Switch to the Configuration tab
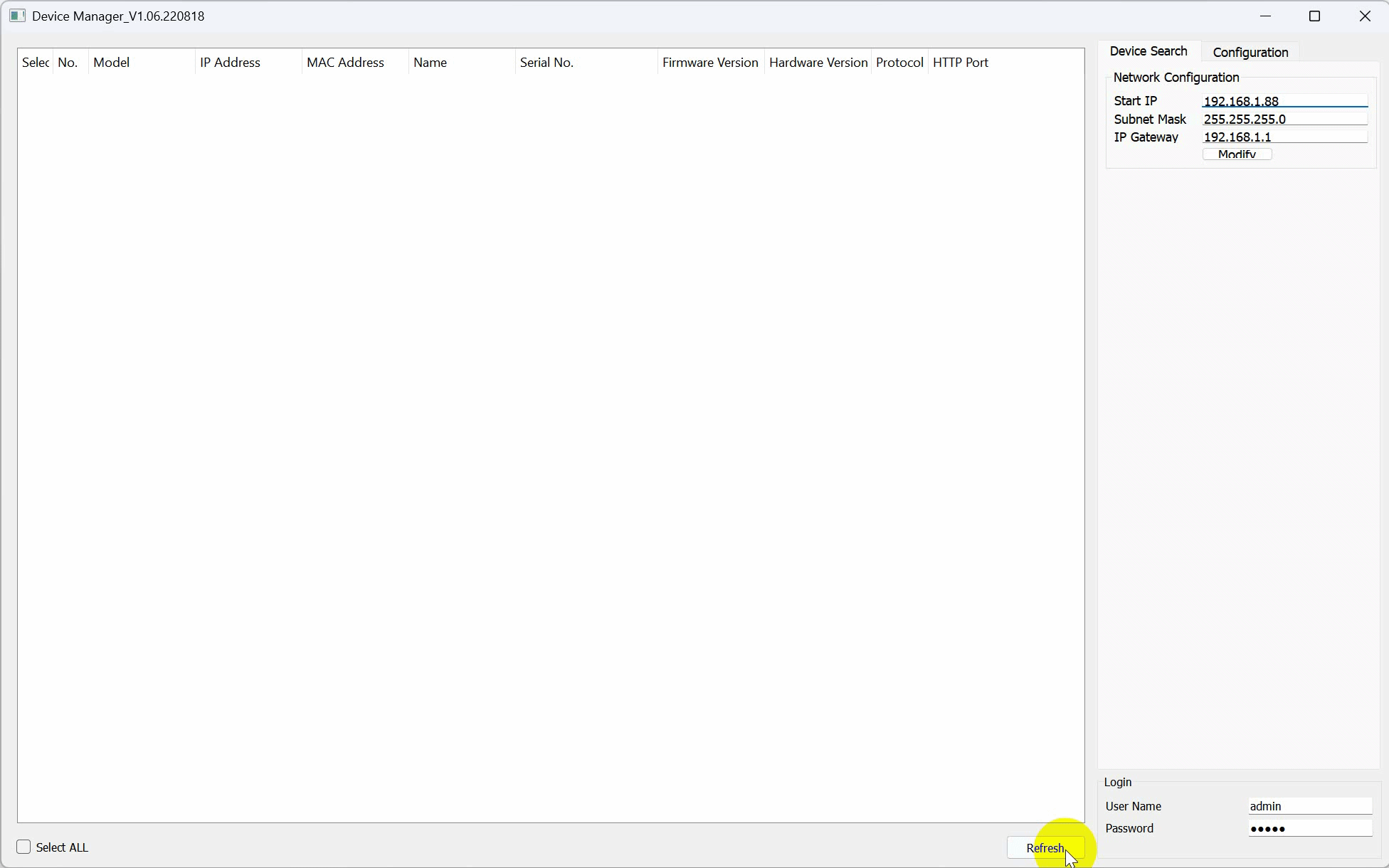1389x868 pixels. (x=1250, y=52)
